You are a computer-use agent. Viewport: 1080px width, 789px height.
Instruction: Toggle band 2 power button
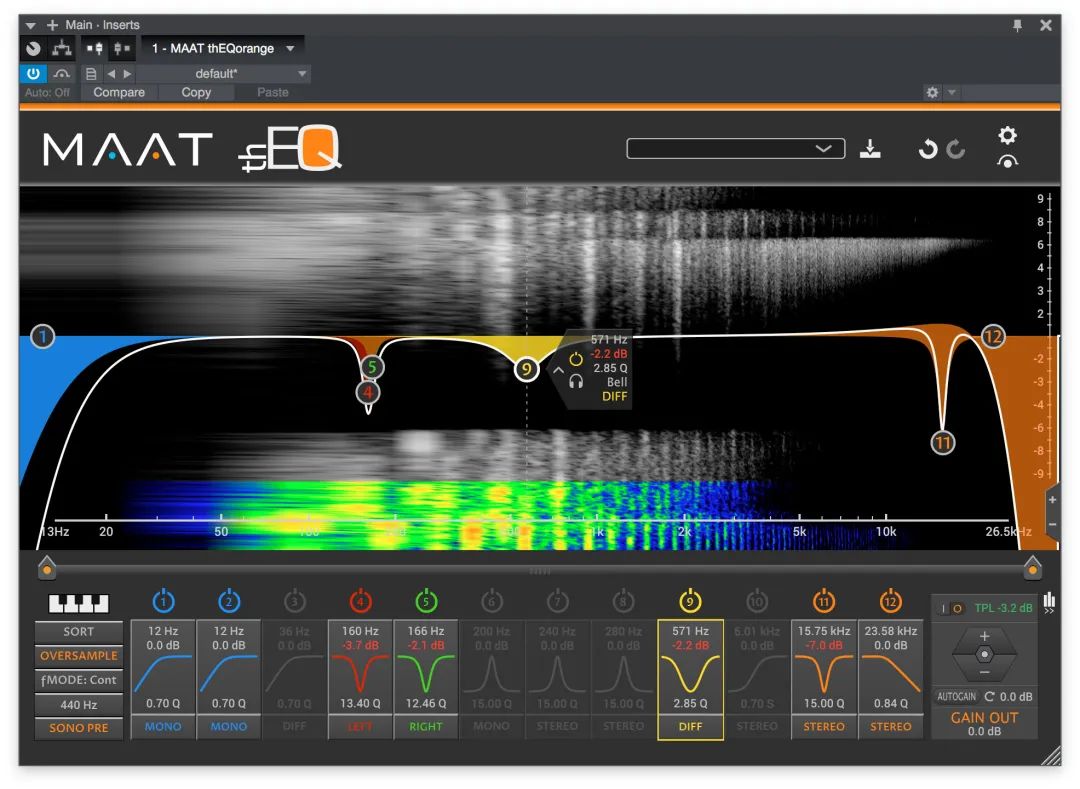point(229,601)
